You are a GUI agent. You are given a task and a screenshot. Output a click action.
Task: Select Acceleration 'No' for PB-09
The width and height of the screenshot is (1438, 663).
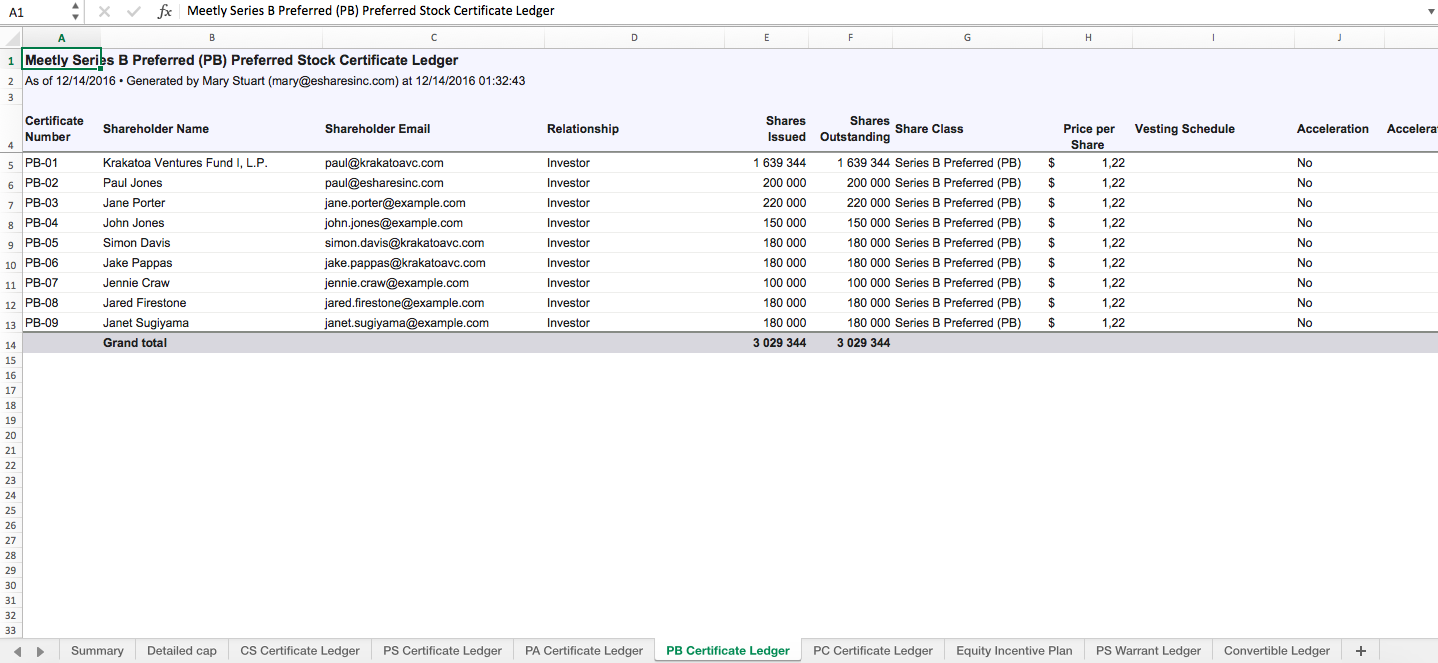(x=1339, y=323)
